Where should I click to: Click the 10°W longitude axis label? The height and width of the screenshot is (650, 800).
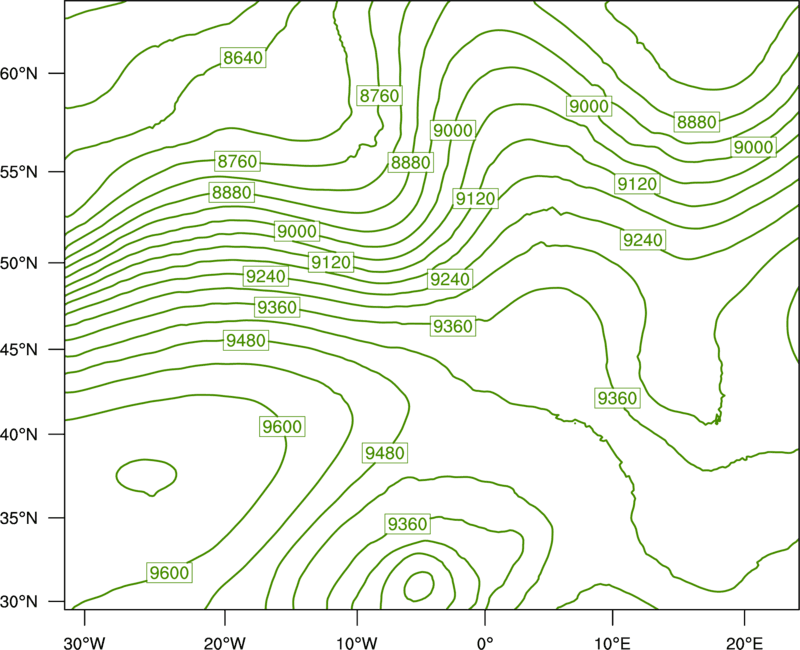(357, 643)
